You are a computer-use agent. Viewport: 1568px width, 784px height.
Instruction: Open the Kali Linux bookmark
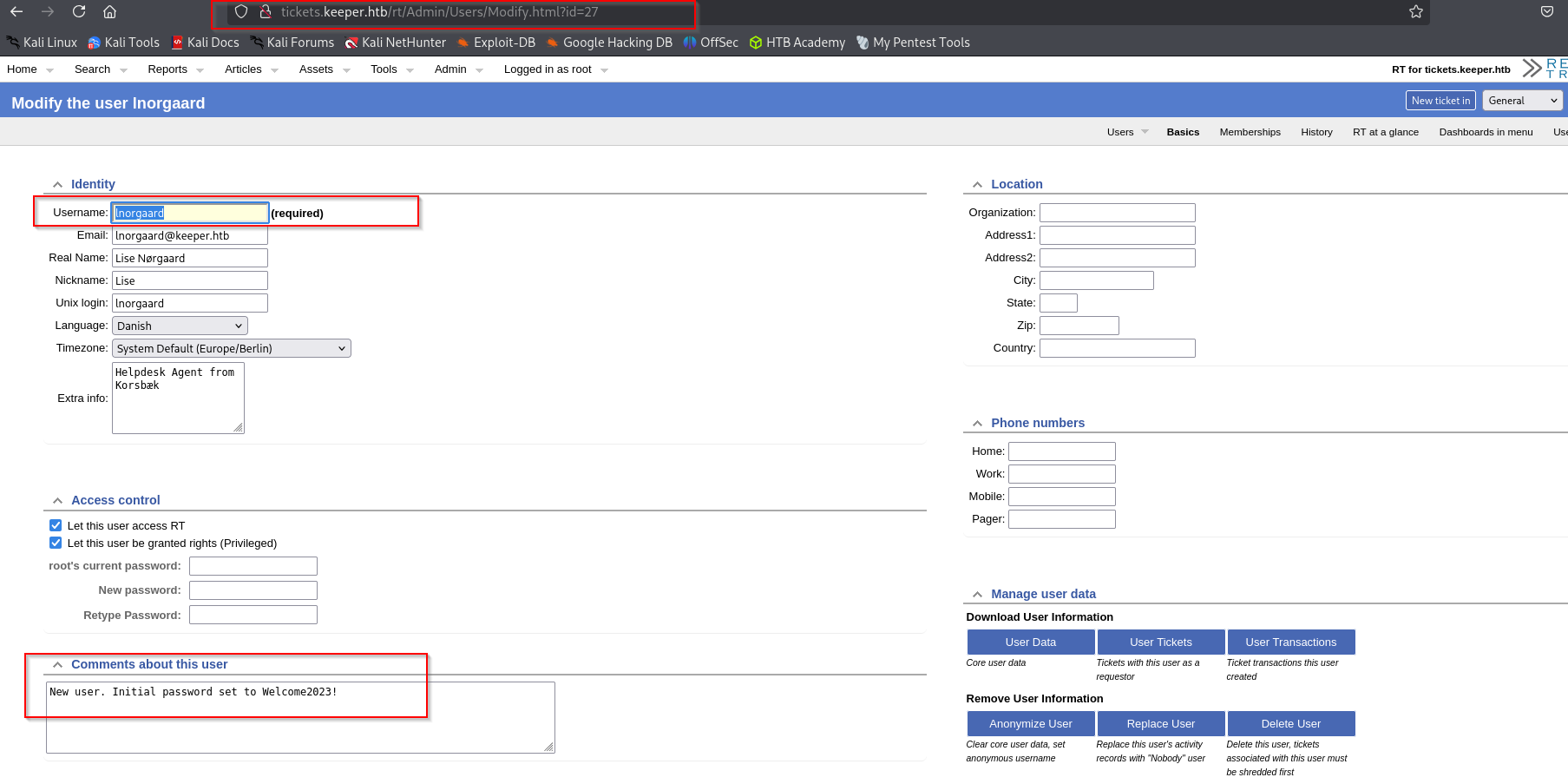[x=42, y=43]
